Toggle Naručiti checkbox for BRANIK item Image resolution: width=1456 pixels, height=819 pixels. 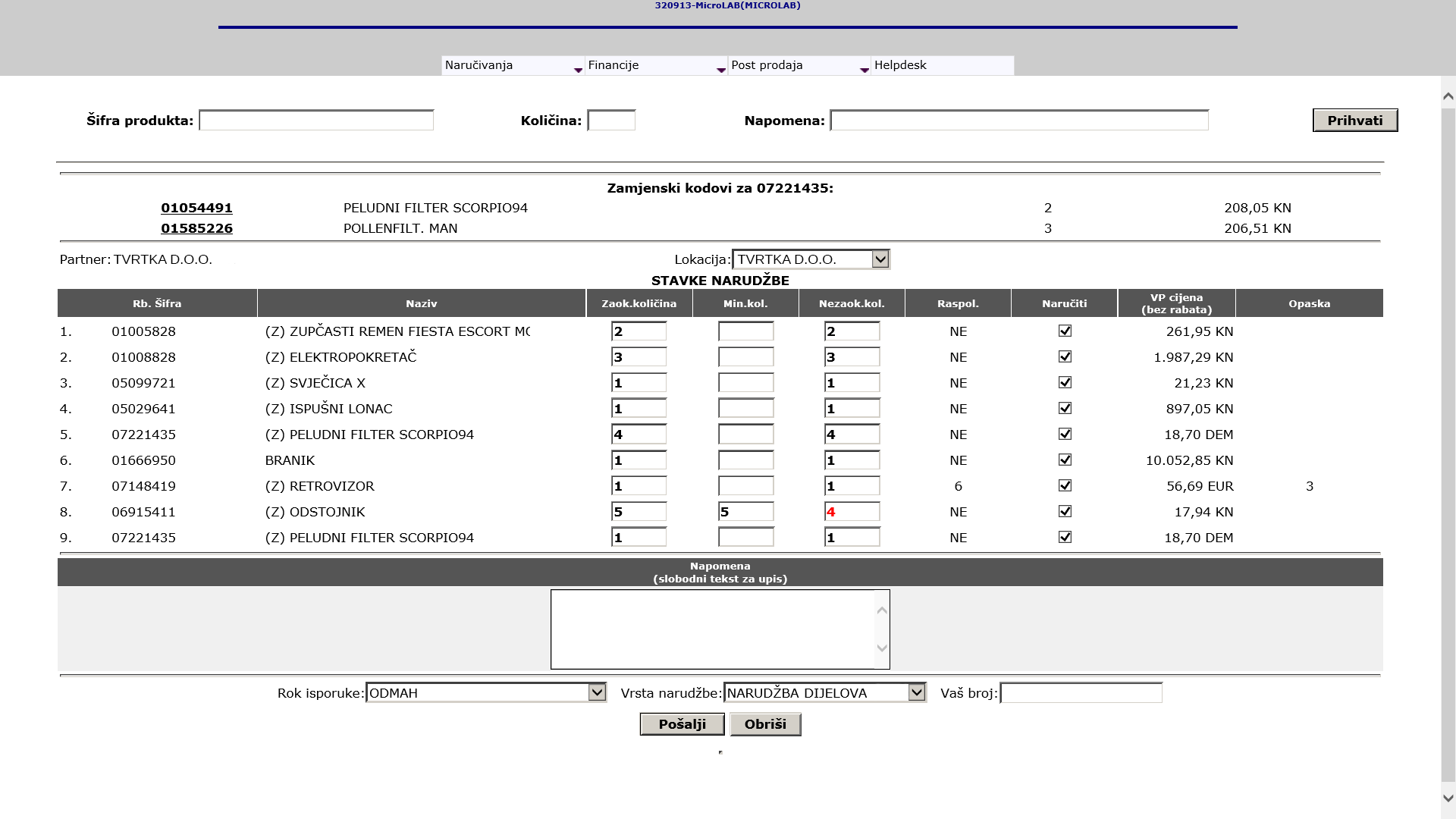(x=1065, y=460)
